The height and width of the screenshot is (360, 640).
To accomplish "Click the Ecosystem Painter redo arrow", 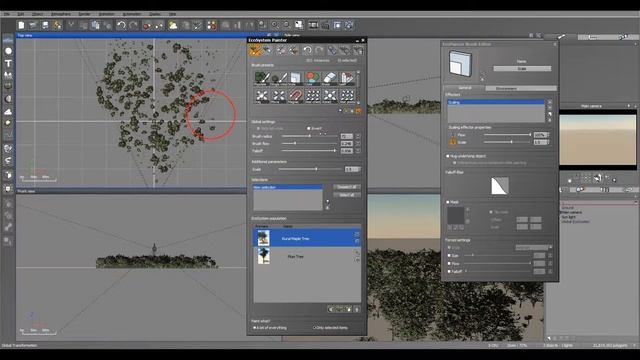I will tap(319, 50).
